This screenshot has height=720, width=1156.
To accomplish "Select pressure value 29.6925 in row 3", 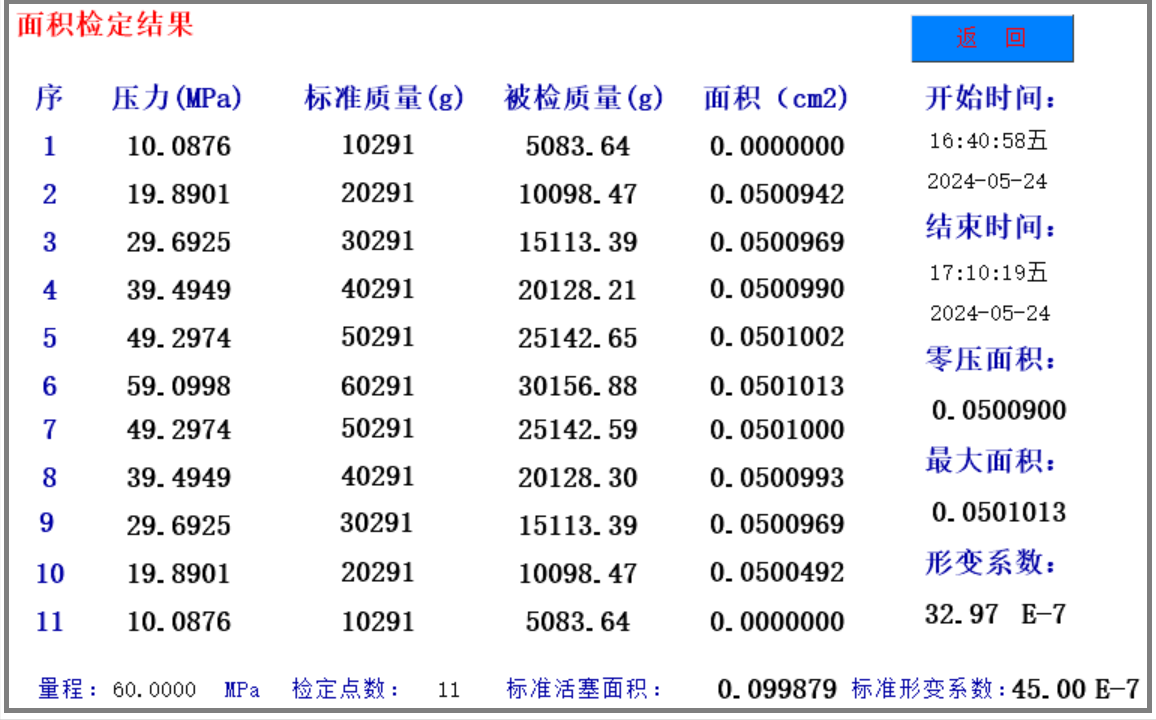I will pos(179,242).
